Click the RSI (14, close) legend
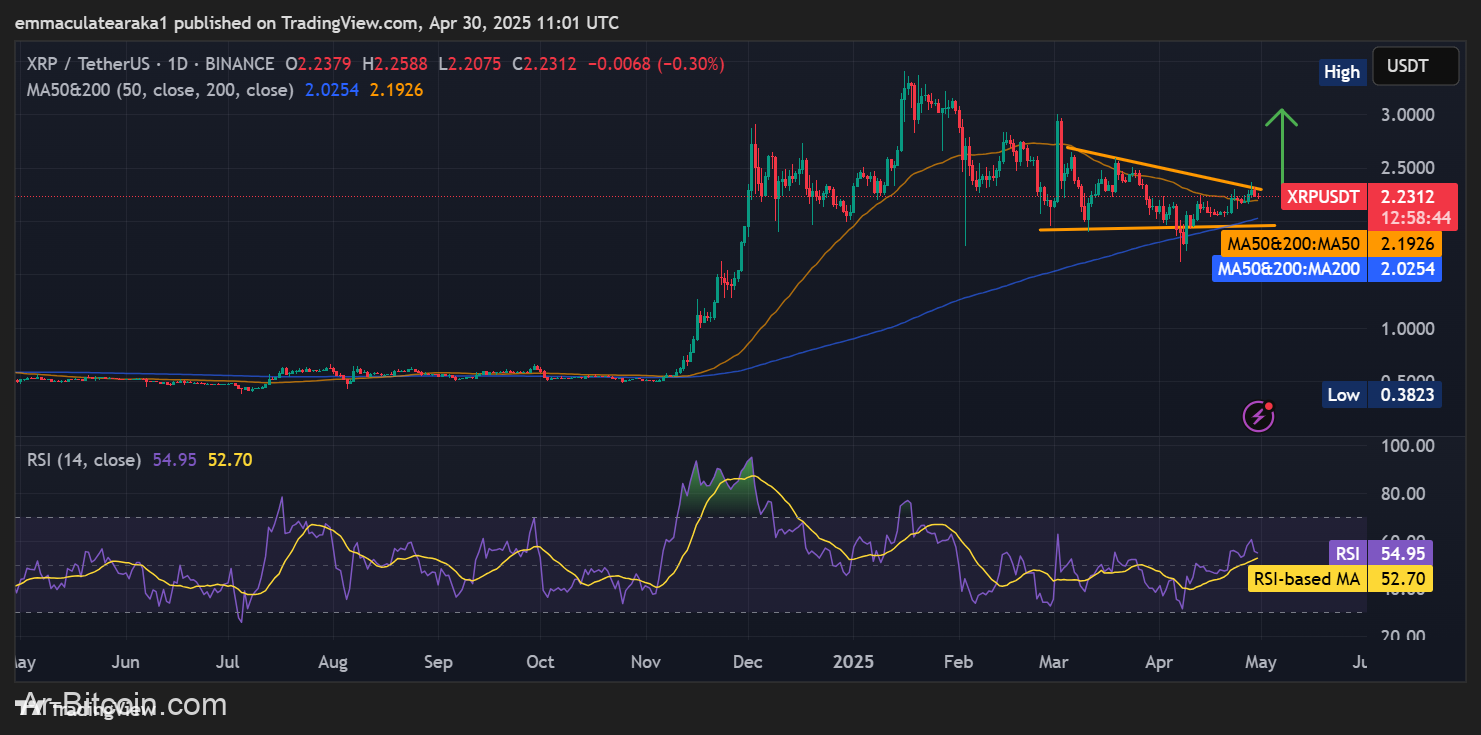The image size is (1481, 735). [x=84, y=460]
